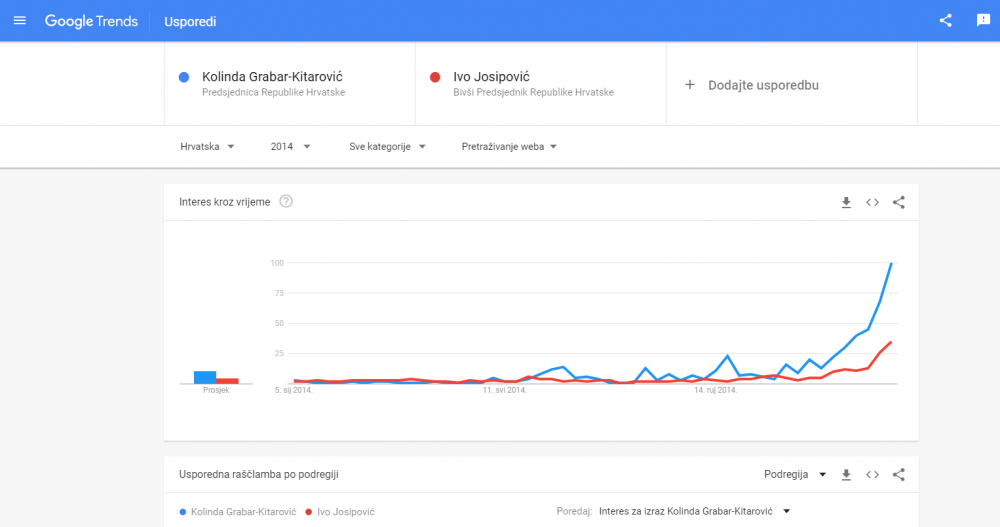
Task: Open the hamburger main menu
Action: click(20, 21)
